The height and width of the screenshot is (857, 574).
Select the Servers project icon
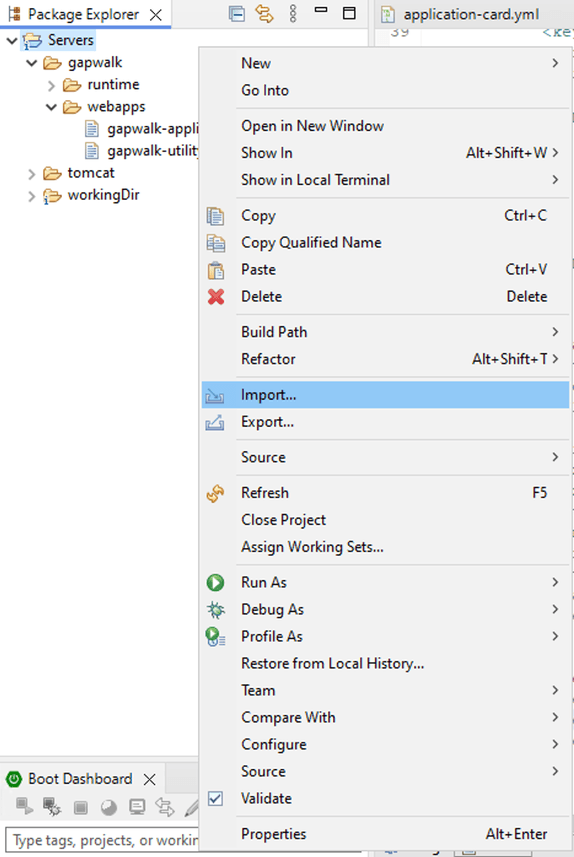click(32, 41)
